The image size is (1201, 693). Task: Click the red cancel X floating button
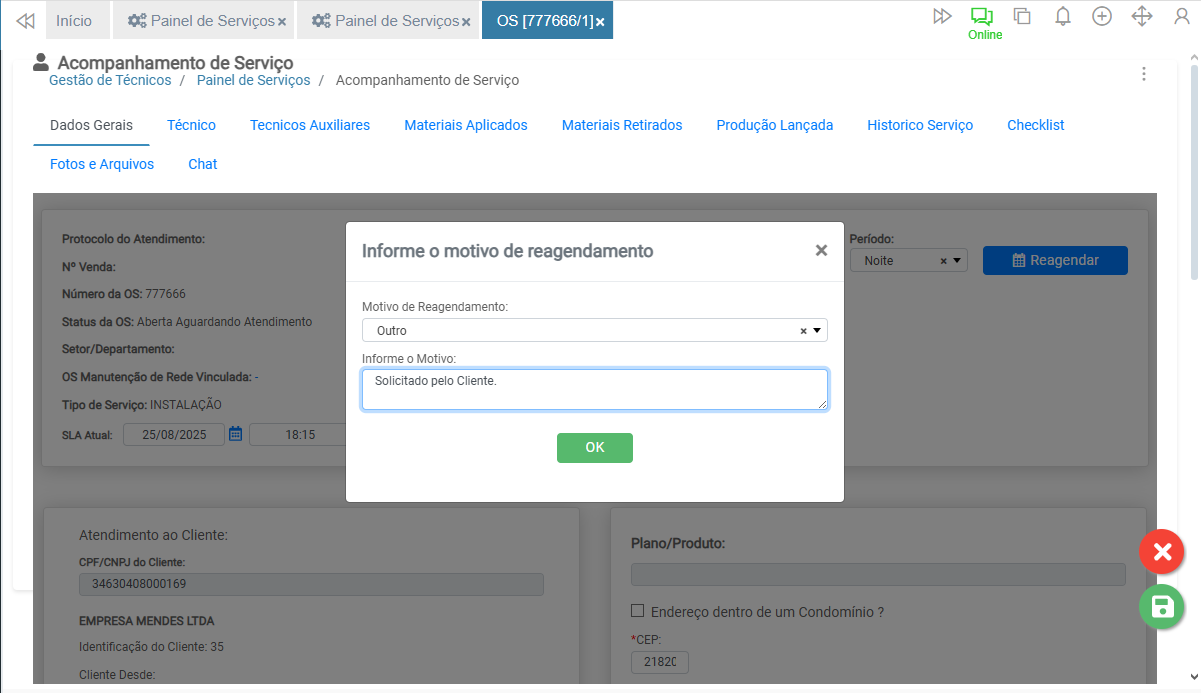1161,551
